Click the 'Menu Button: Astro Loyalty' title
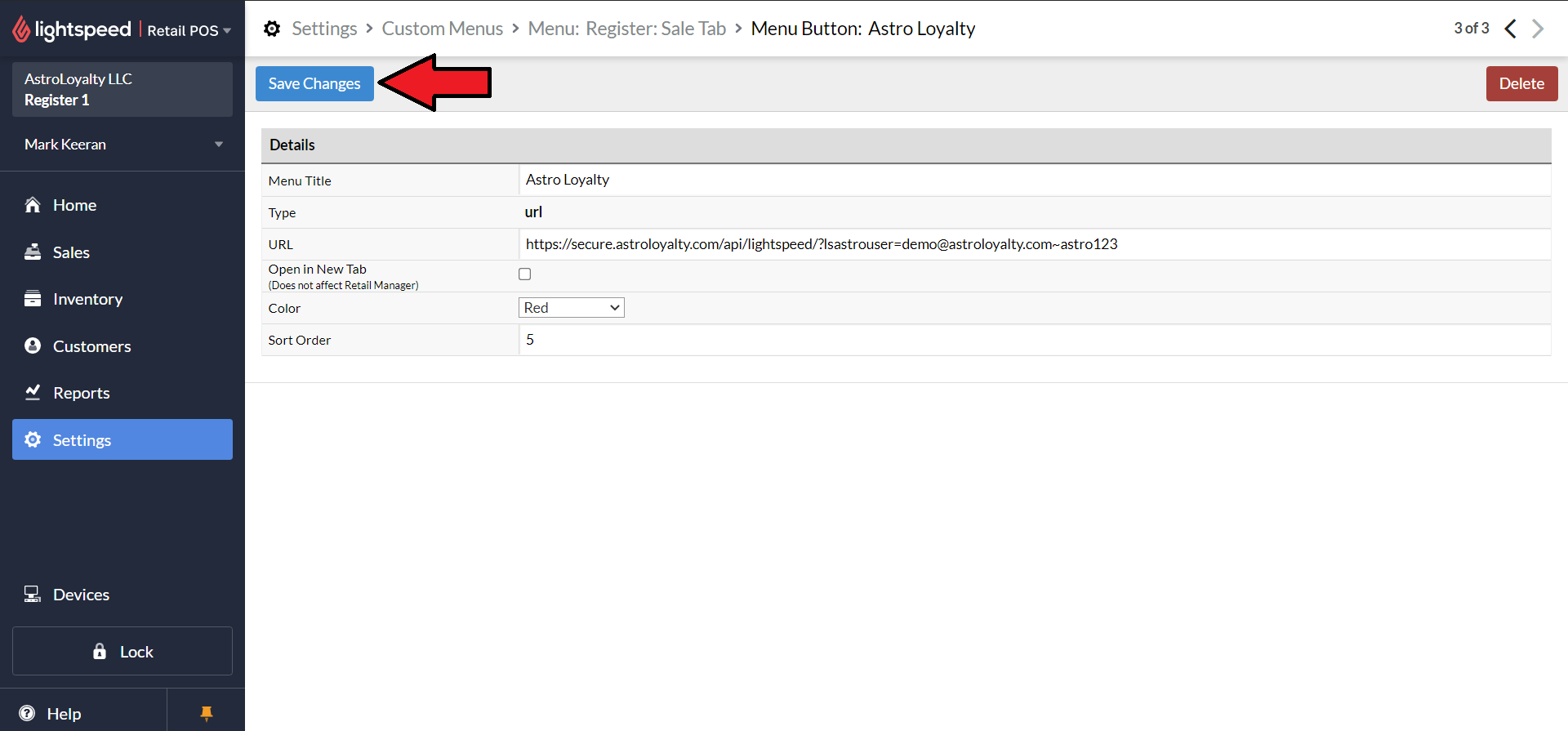The height and width of the screenshot is (731, 1568). point(863,29)
